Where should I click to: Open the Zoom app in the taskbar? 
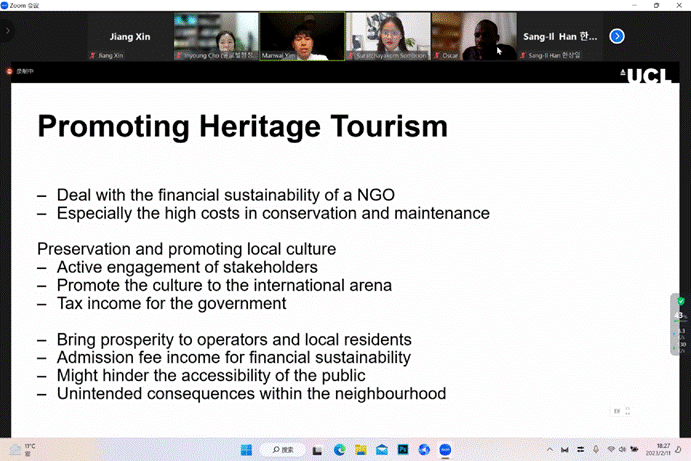pos(446,450)
